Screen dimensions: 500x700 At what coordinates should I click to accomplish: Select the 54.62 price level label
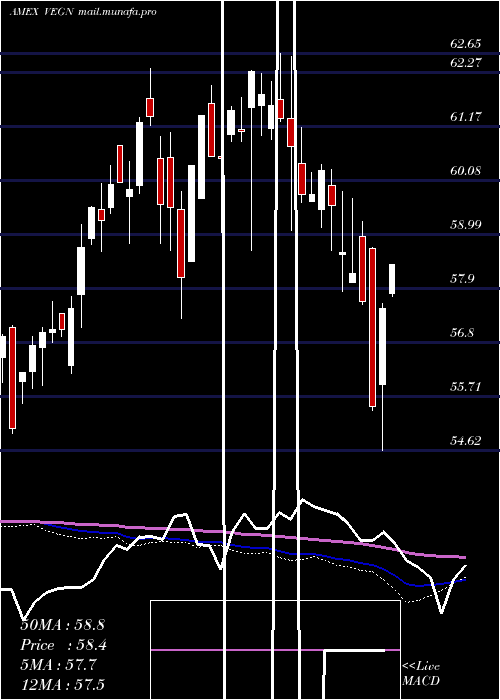click(466, 441)
